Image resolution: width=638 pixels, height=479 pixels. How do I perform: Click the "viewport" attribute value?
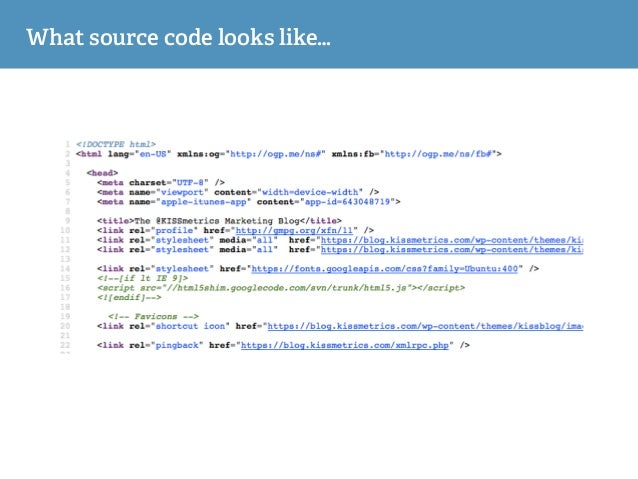coord(182,192)
